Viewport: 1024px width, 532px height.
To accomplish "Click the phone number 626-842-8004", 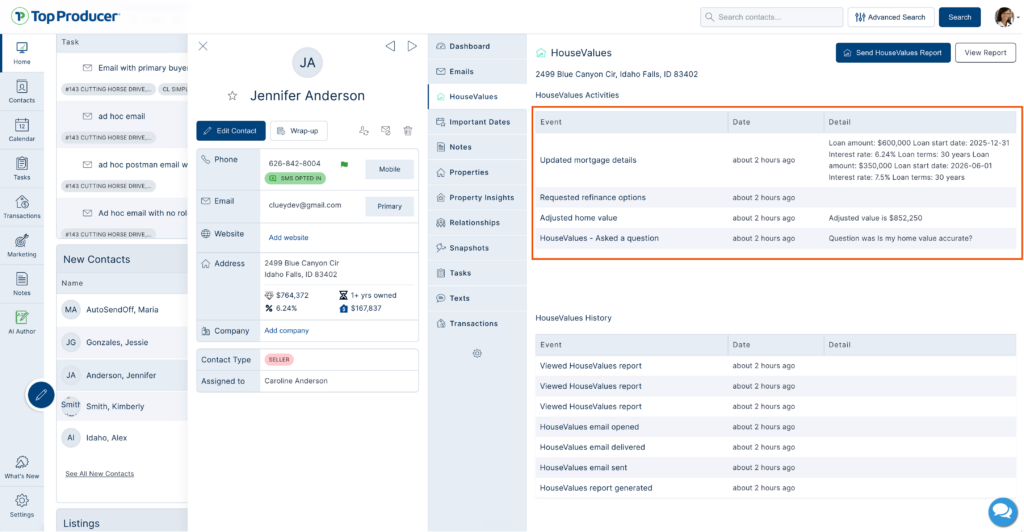I will [x=295, y=164].
